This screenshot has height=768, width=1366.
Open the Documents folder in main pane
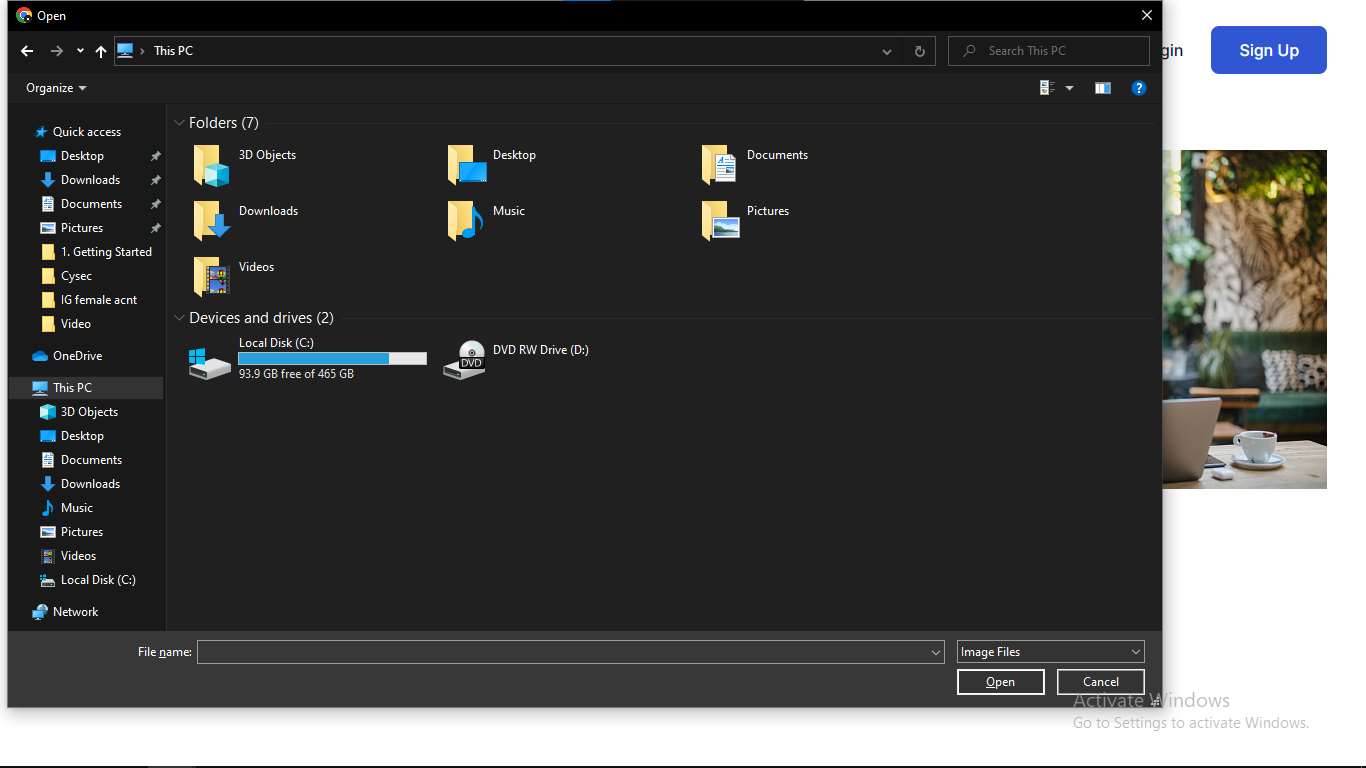pyautogui.click(x=755, y=165)
